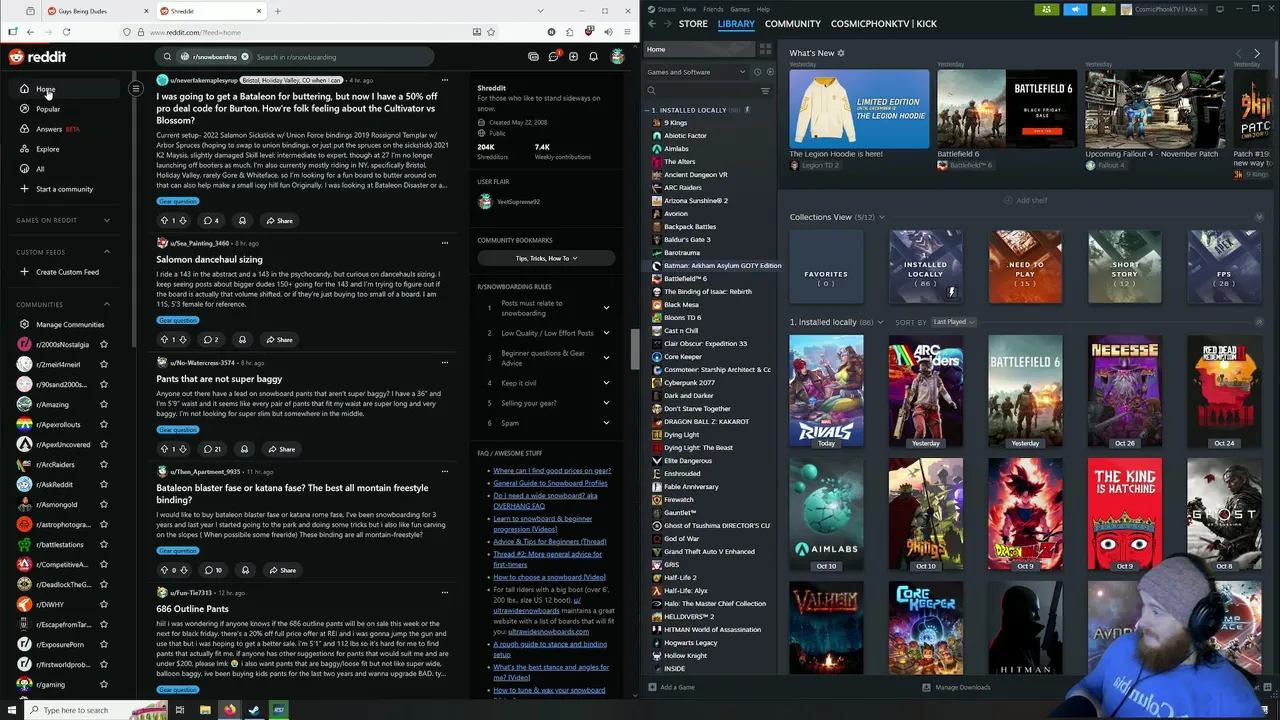Click Reddit notifications bell icon
This screenshot has width=1280, height=720.
(593, 57)
